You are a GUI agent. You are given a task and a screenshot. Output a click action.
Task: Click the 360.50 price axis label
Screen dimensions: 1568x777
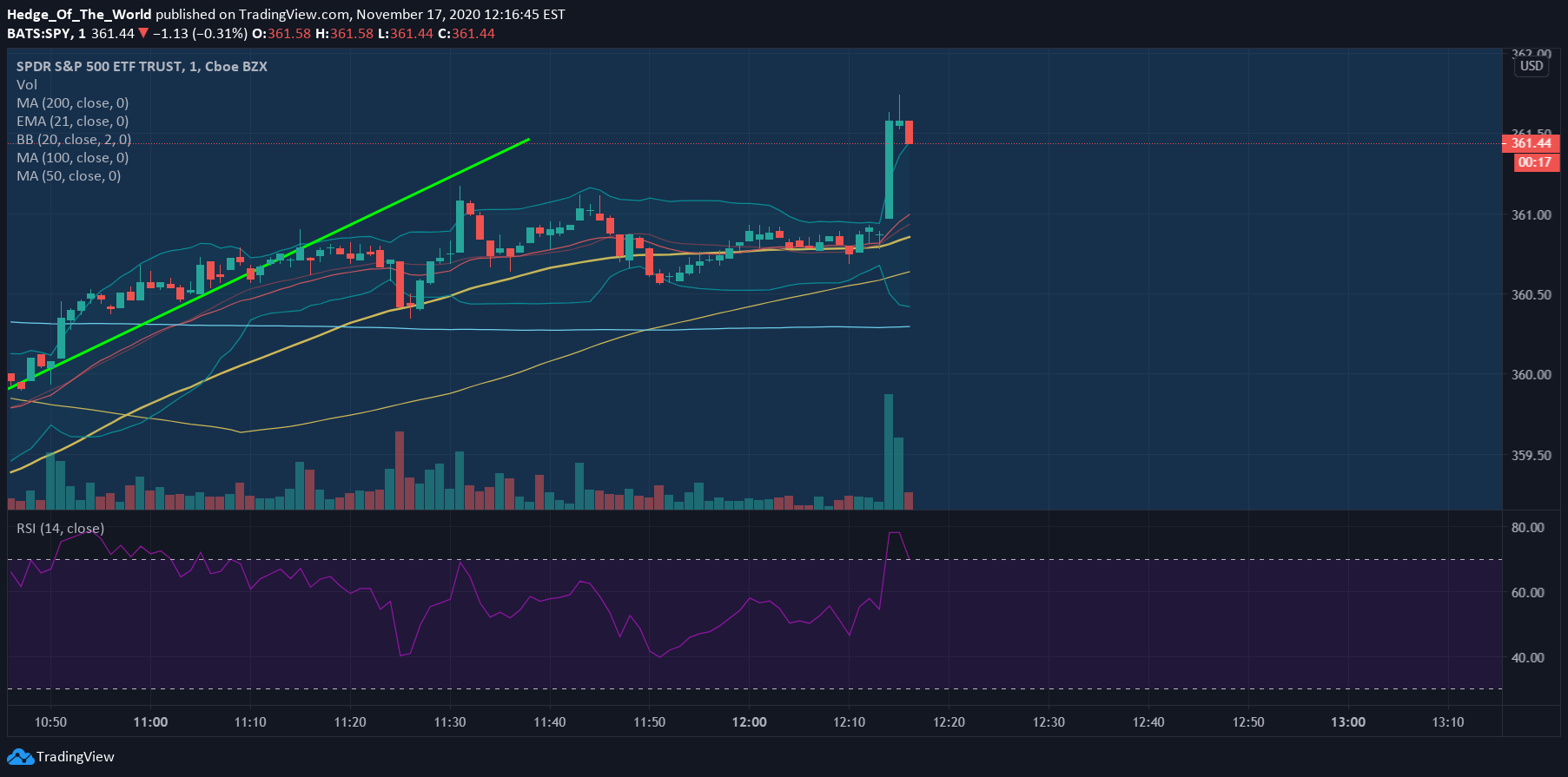click(1531, 295)
